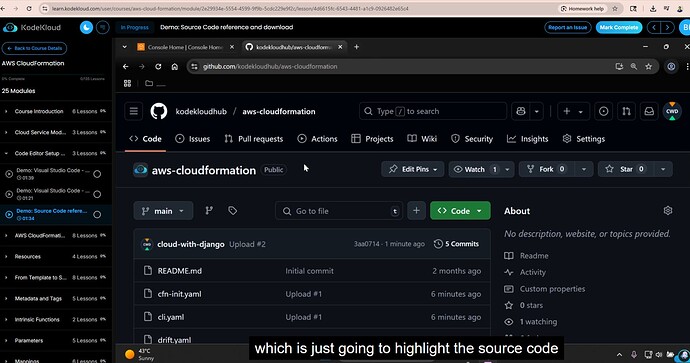Click taskbar weather widget
690x363 pixels.
[x=139, y=354]
